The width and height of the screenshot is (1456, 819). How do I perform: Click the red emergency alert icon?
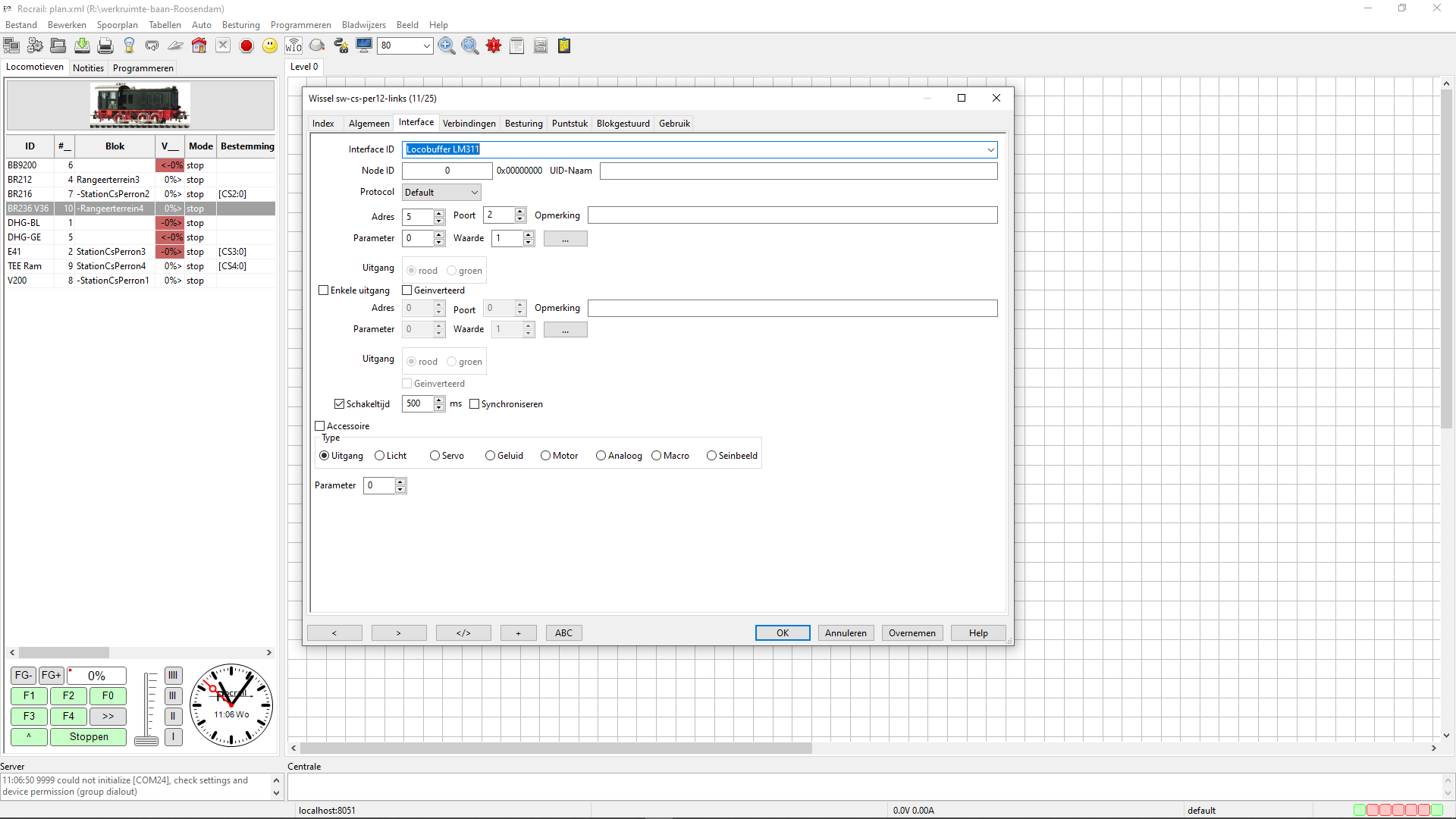coord(494,45)
